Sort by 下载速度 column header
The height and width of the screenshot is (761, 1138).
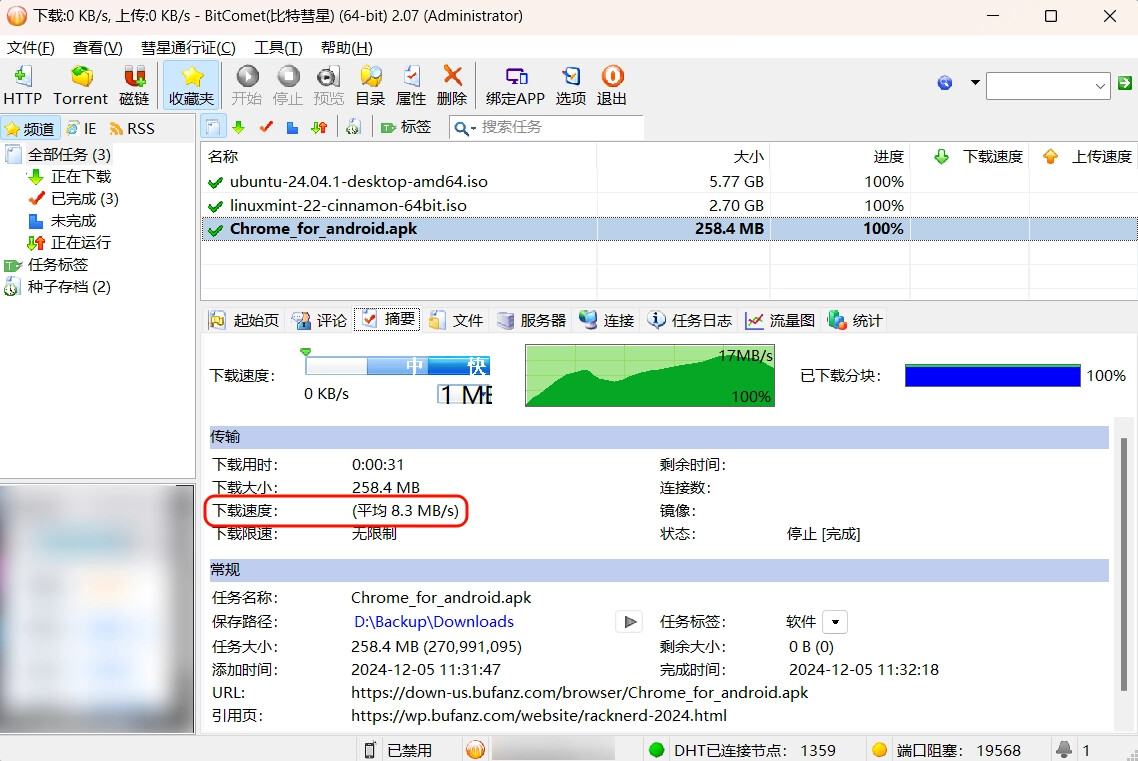coord(970,157)
